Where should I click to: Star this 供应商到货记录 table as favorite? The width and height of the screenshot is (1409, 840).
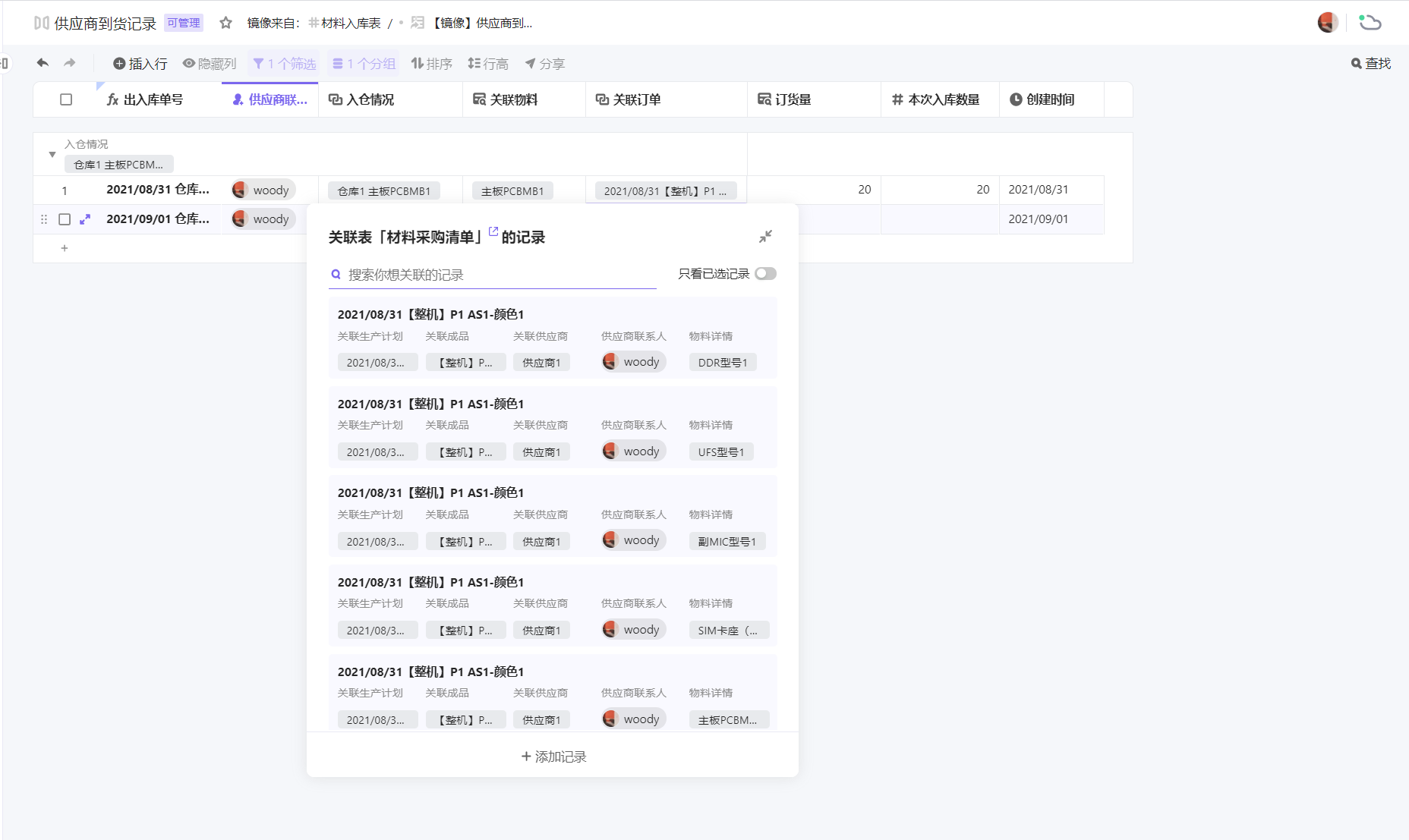[225, 23]
